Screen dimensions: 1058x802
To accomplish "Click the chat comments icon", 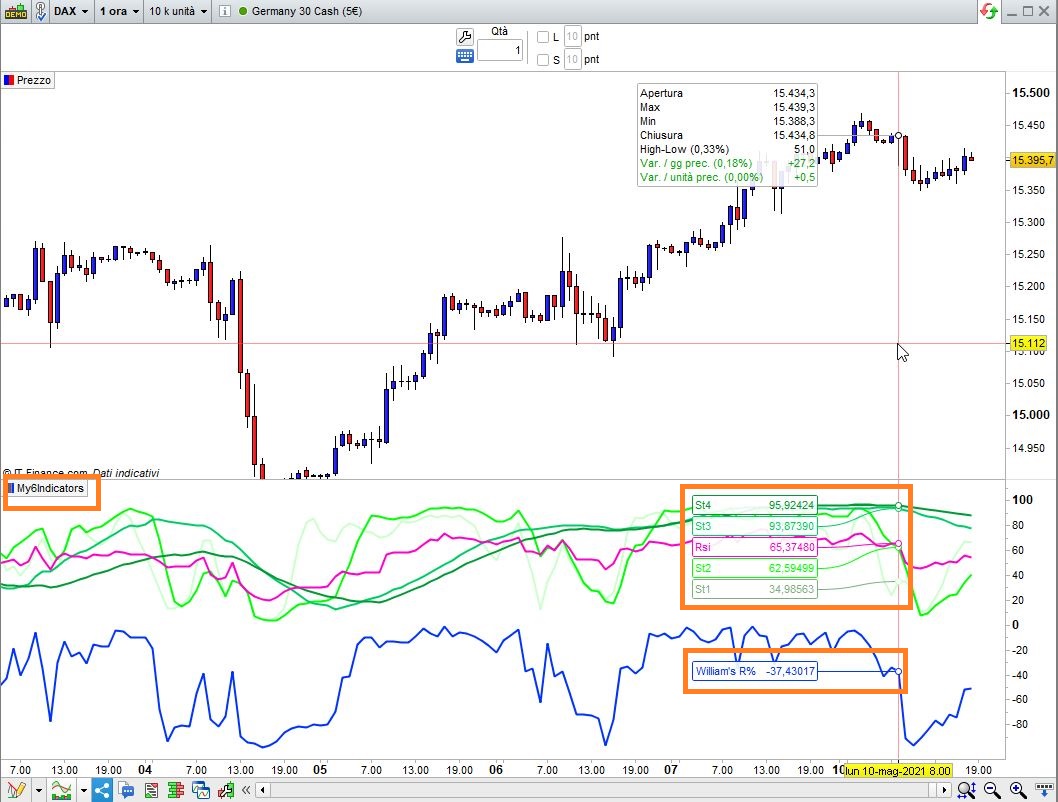I will pyautogui.click(x=126, y=790).
